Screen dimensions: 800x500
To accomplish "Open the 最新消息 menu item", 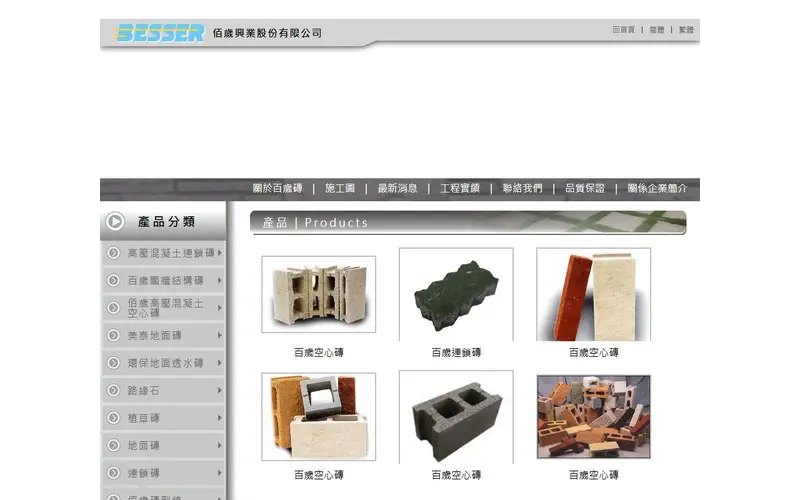I will 397,188.
